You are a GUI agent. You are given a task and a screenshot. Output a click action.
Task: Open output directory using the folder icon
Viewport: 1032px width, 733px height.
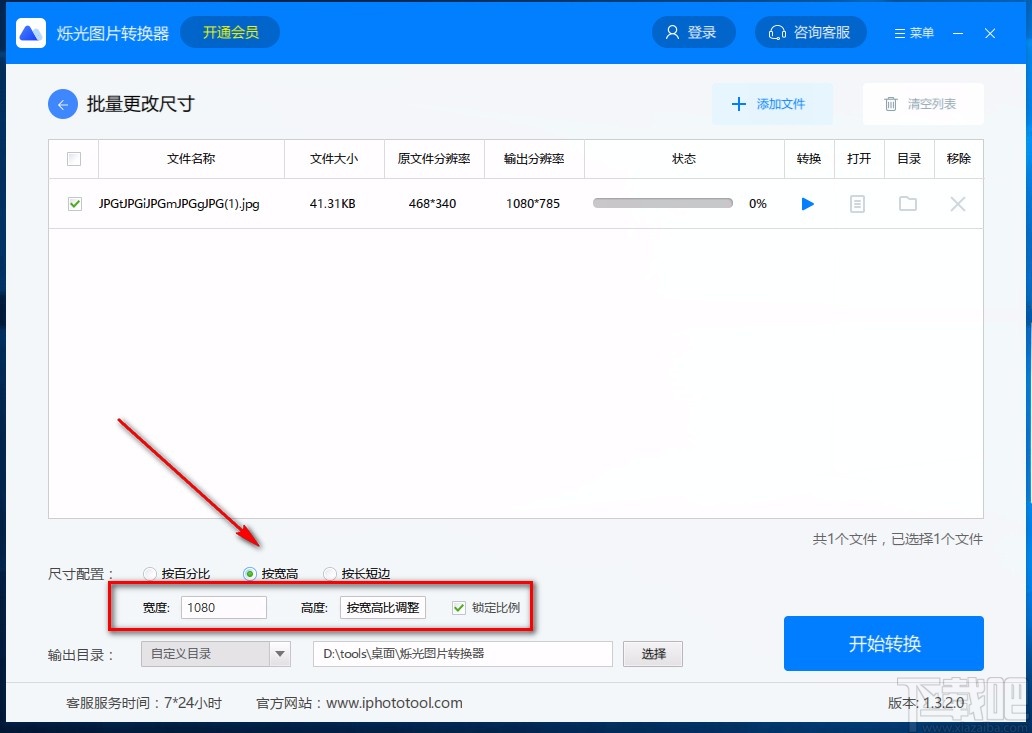click(907, 203)
